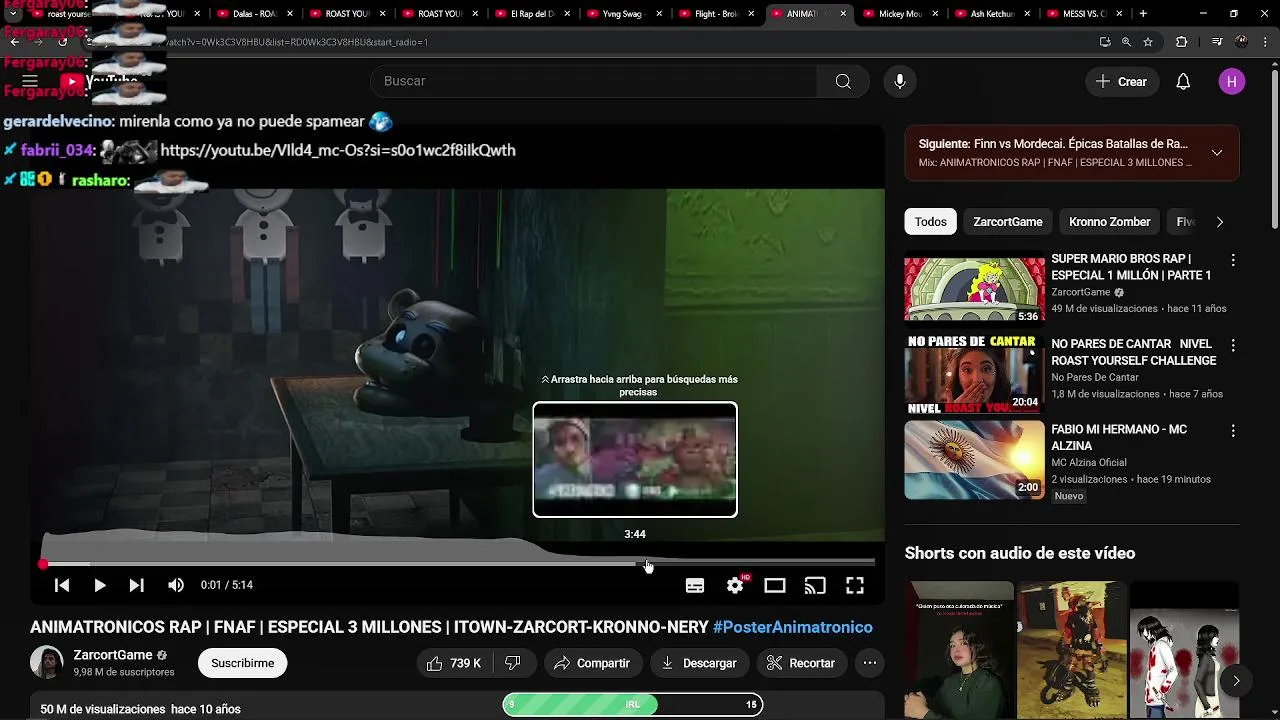Switch to the MESSI VS. C browser tab
This screenshot has height=720, width=1280.
click(1085, 14)
